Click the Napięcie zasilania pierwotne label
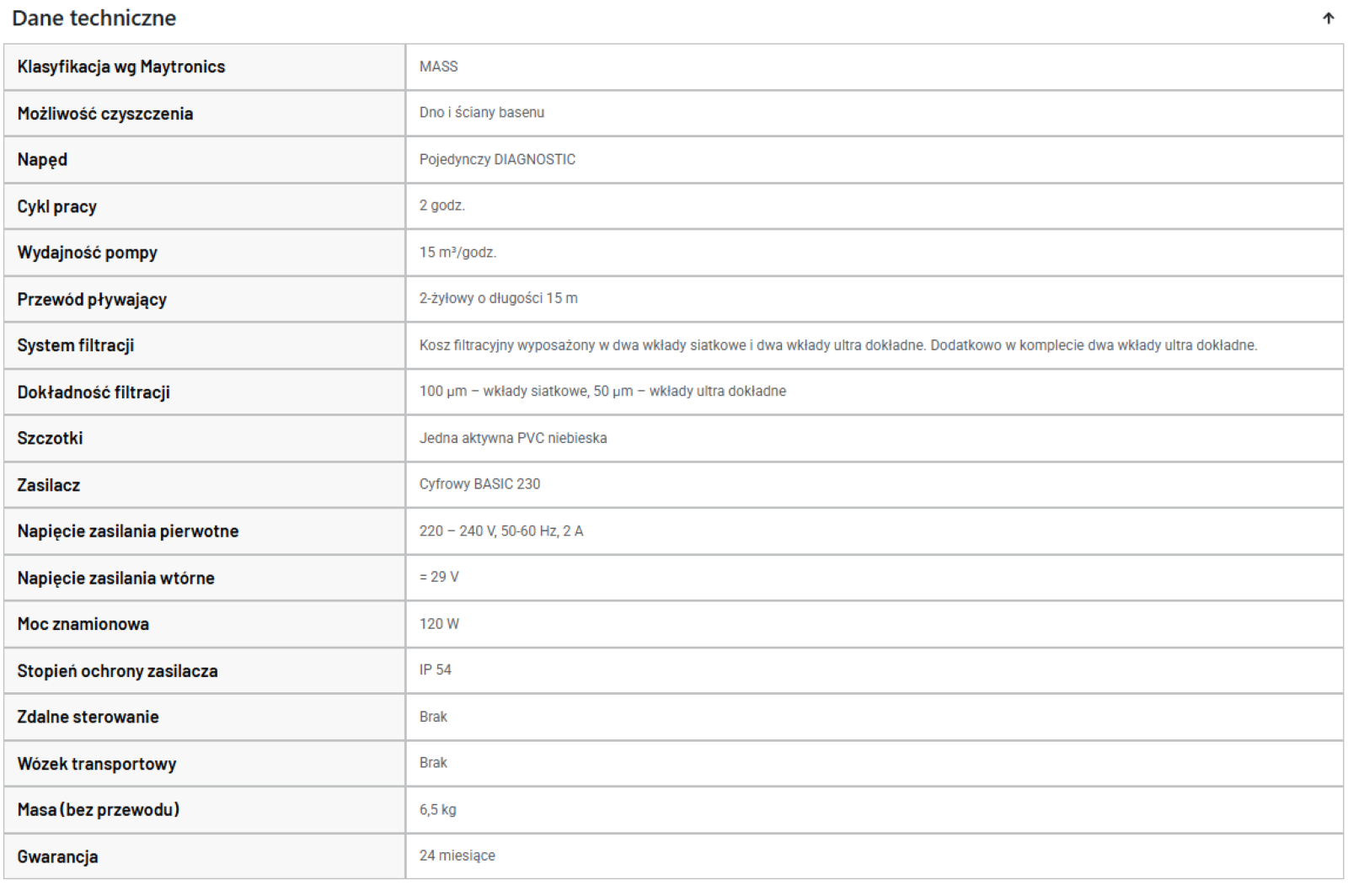The image size is (1348, 896). click(128, 531)
